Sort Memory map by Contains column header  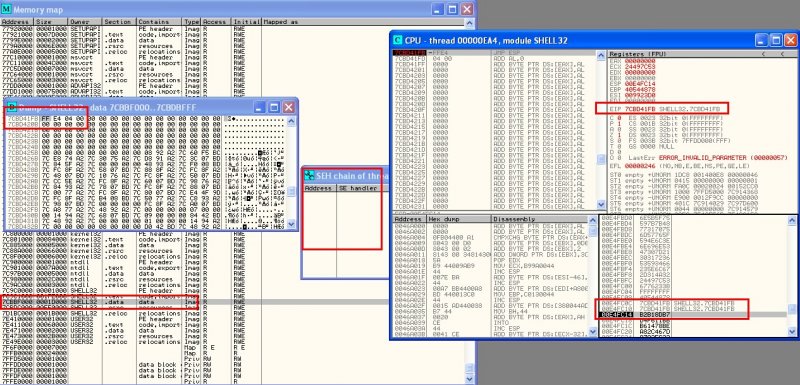[160, 22]
